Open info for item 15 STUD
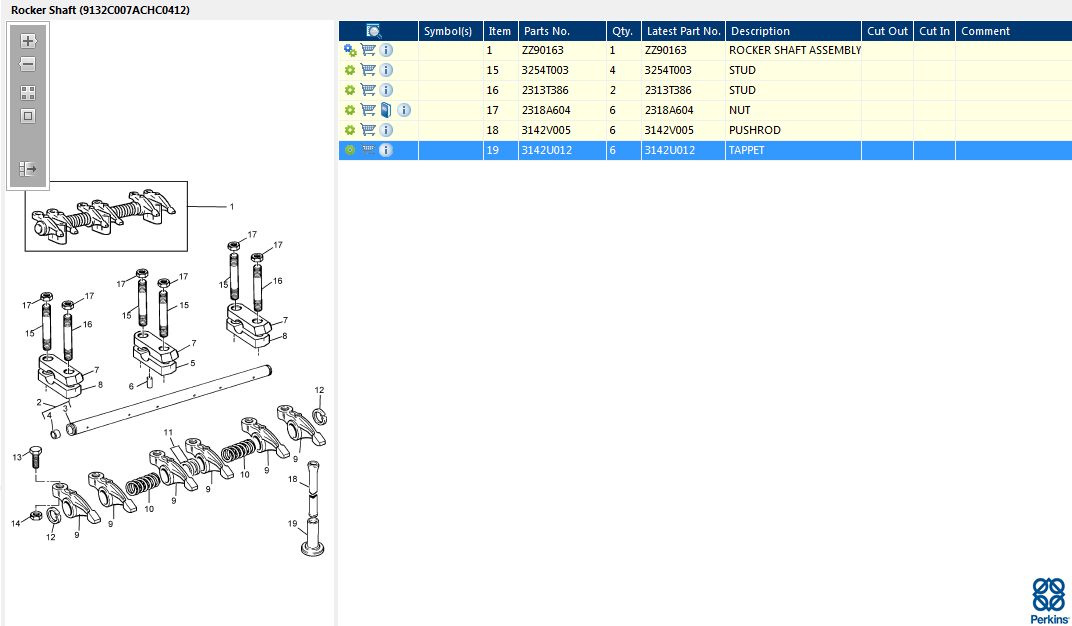The width and height of the screenshot is (1072, 626). (x=386, y=70)
